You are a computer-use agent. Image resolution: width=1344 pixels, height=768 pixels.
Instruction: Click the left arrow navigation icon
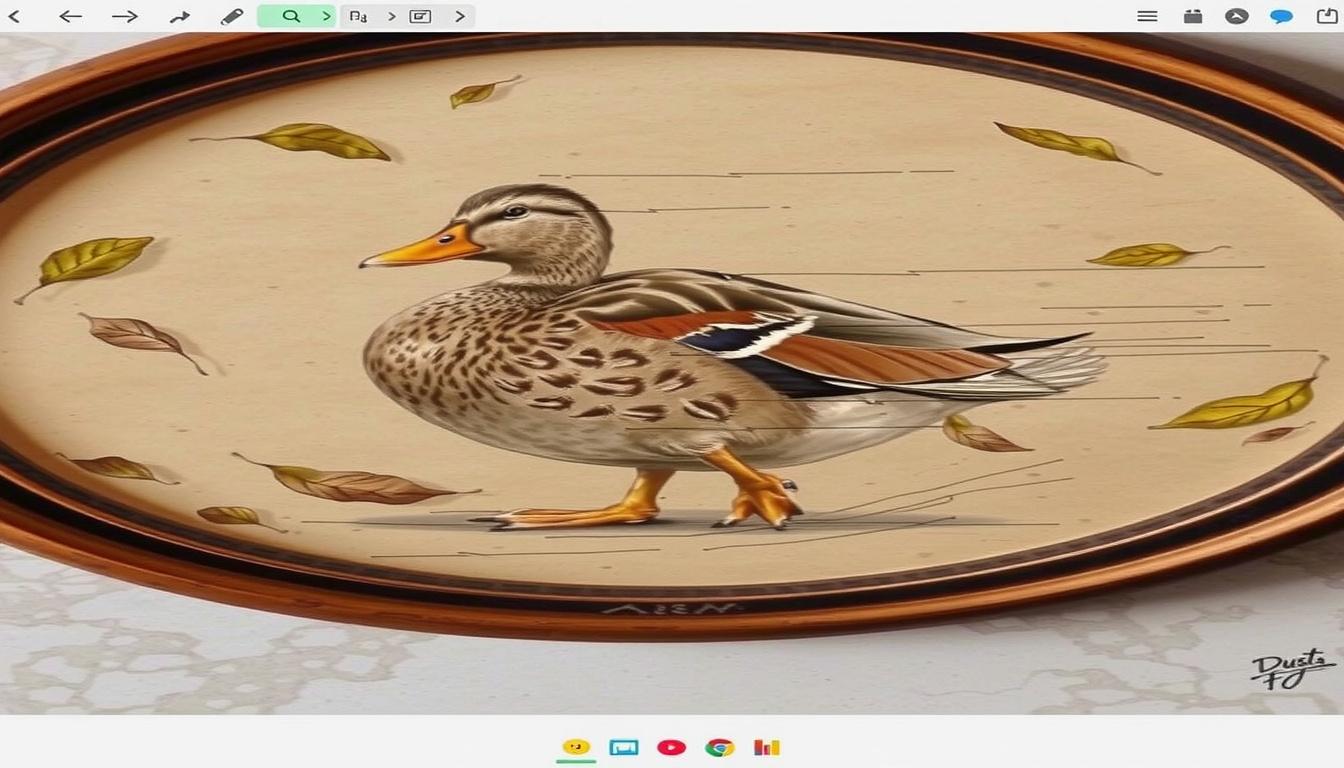pos(70,16)
